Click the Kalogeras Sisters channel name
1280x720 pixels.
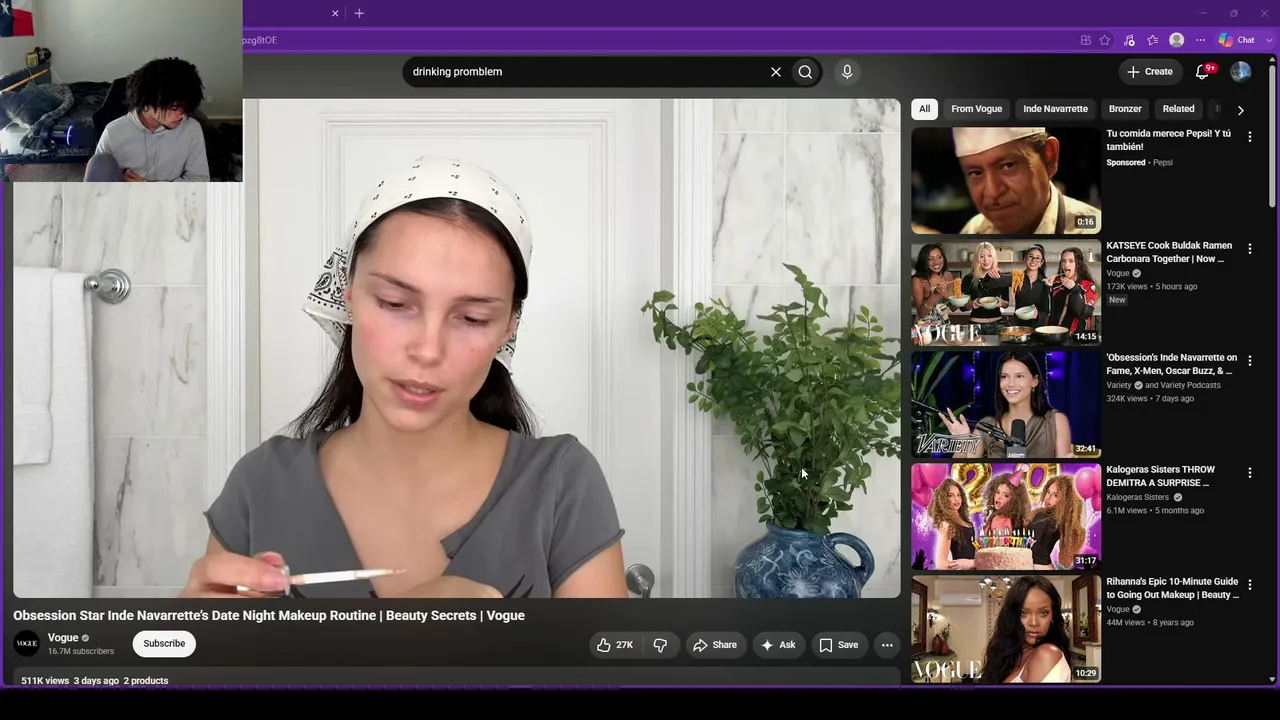1137,497
